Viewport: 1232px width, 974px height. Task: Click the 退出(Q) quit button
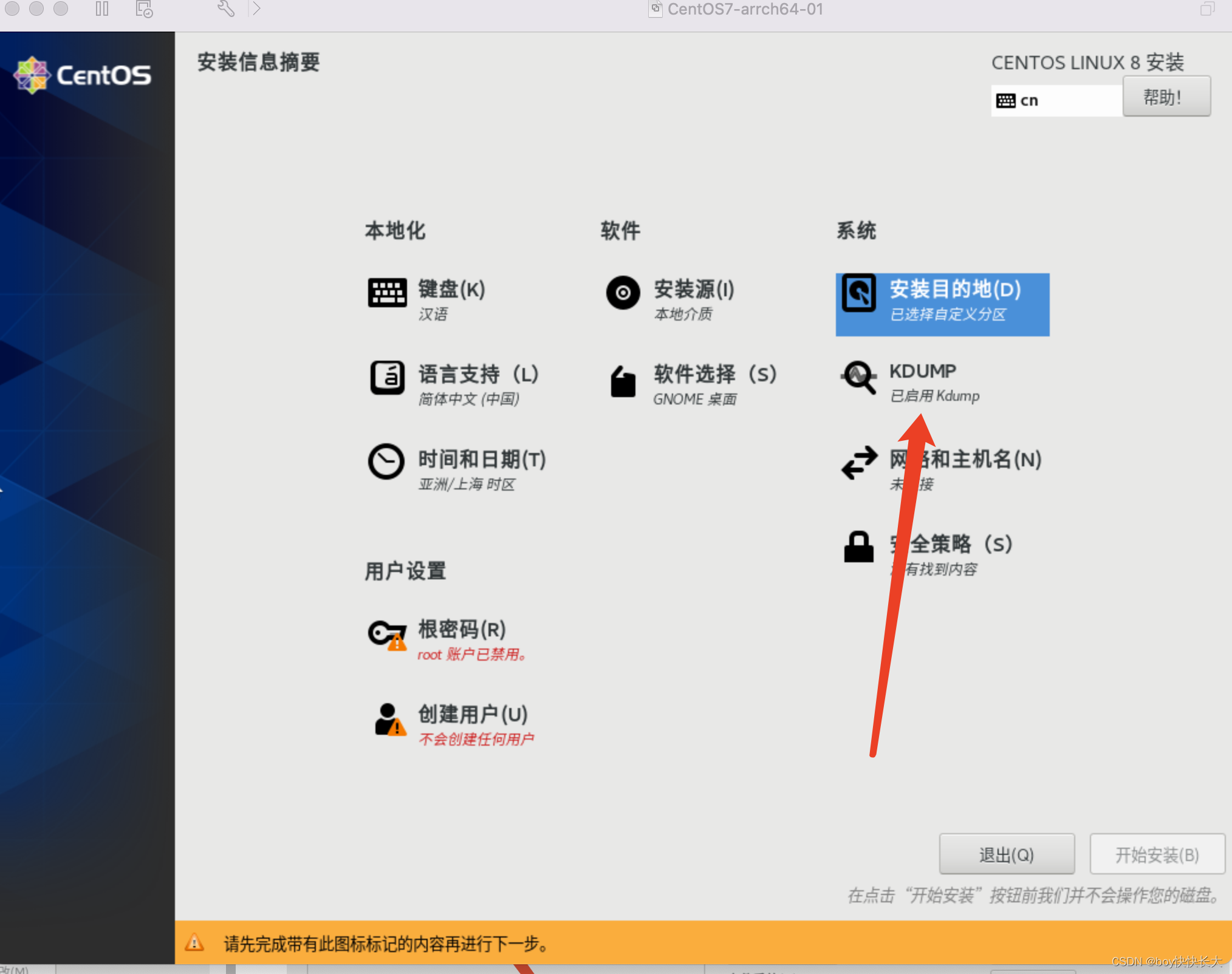pos(1007,854)
